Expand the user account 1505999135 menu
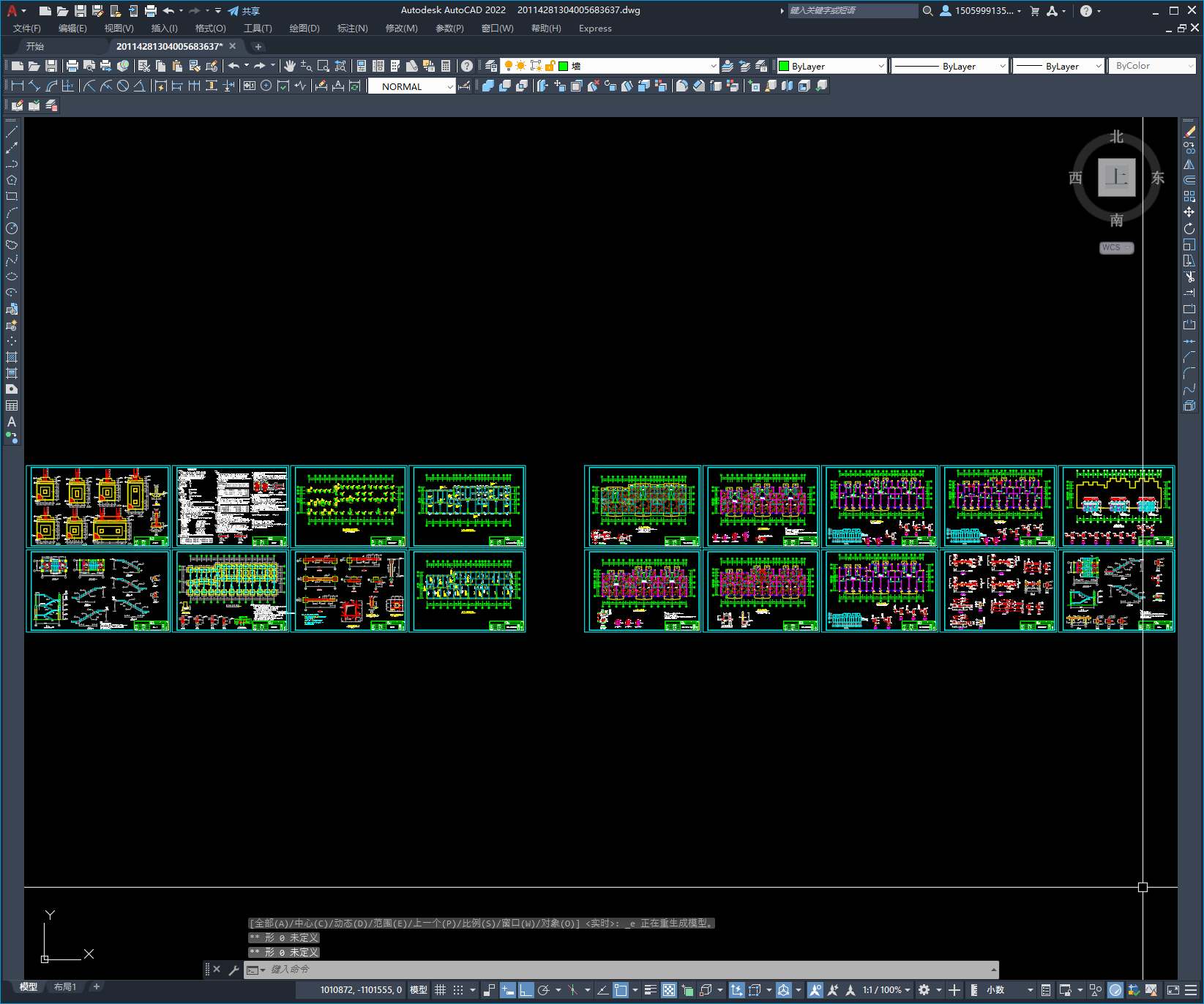Screen dimensions: 1204x1004 pos(981,10)
